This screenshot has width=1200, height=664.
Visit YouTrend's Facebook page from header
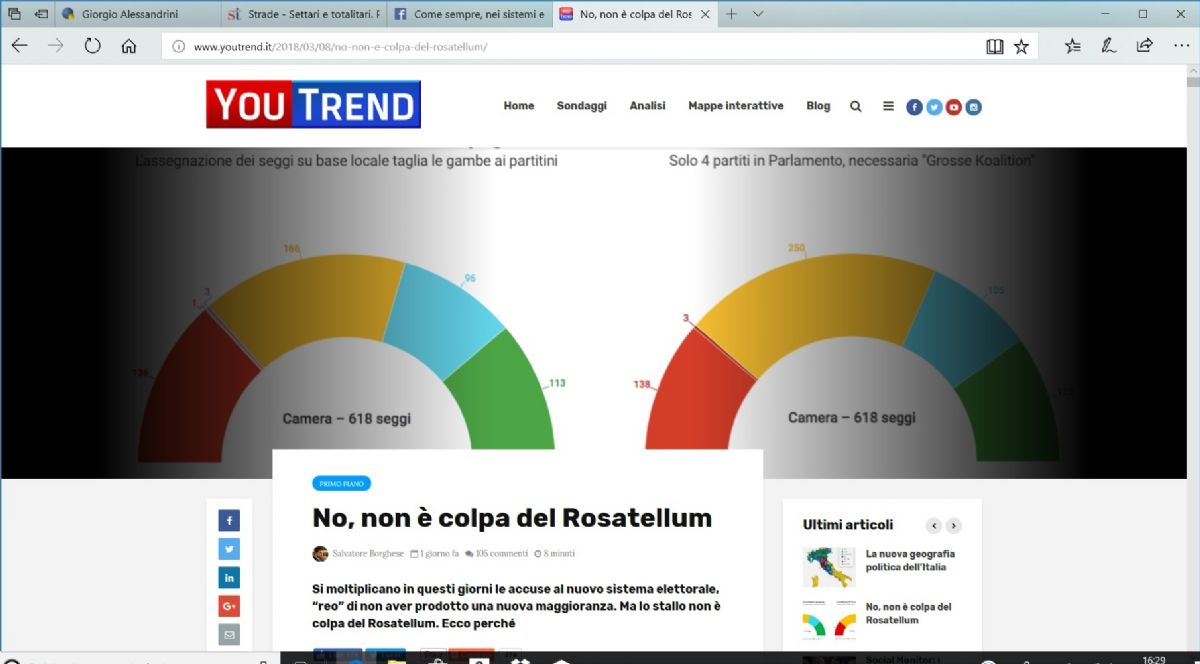[914, 107]
